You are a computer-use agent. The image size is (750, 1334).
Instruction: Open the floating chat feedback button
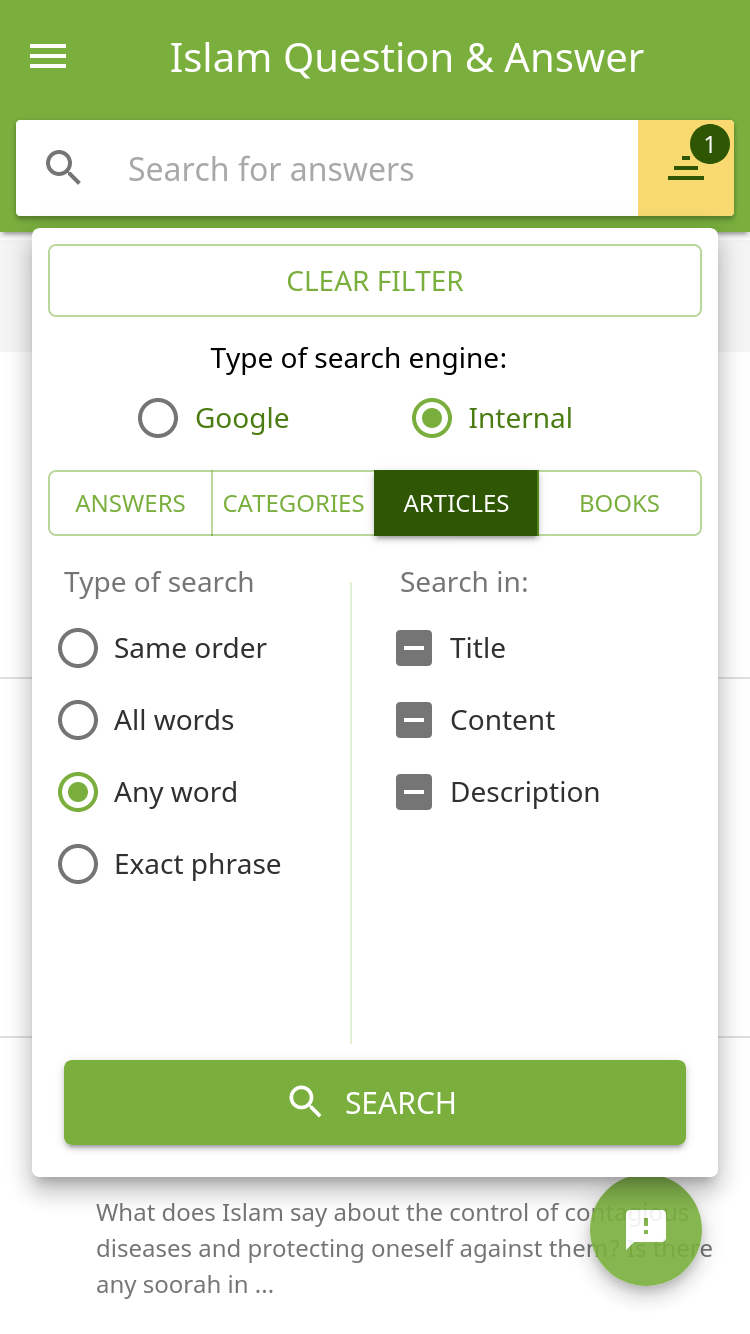coord(646,1229)
